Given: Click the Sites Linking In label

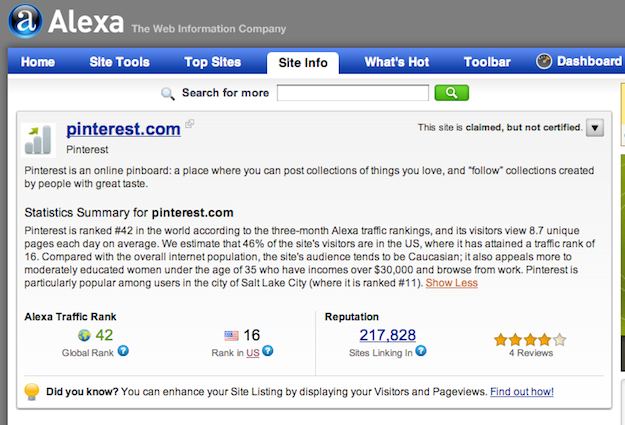Looking at the screenshot, I should coord(381,353).
